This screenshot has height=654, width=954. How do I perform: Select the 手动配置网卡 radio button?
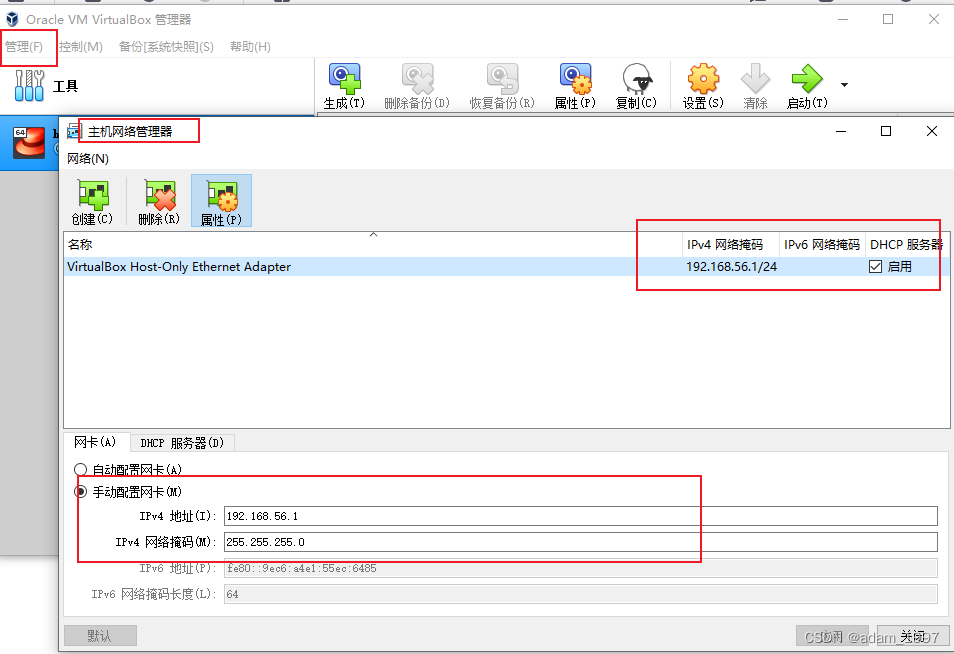point(80,491)
